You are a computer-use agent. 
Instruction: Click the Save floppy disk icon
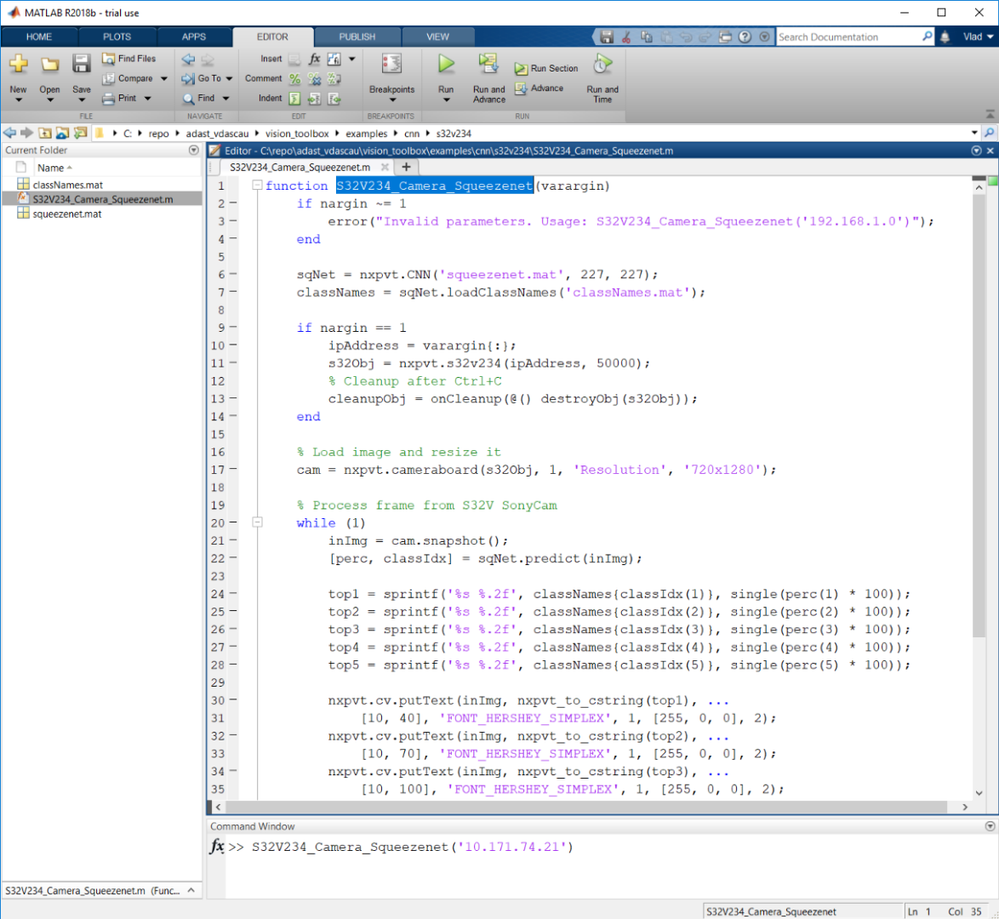tap(81, 64)
